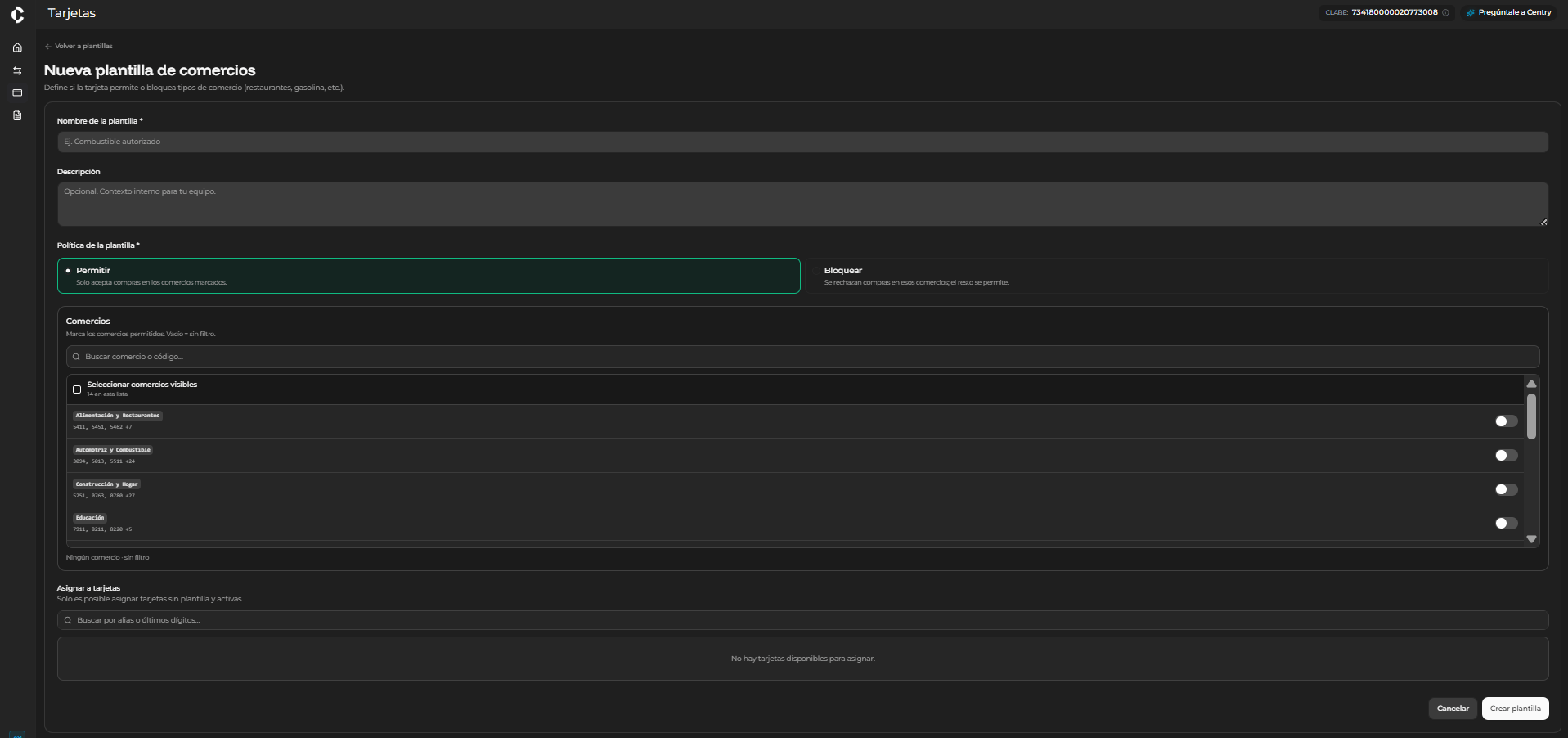Click 'No hay tarjetas disponibles para asignar' text
Viewport: 1568px width, 738px height.
click(x=802, y=659)
